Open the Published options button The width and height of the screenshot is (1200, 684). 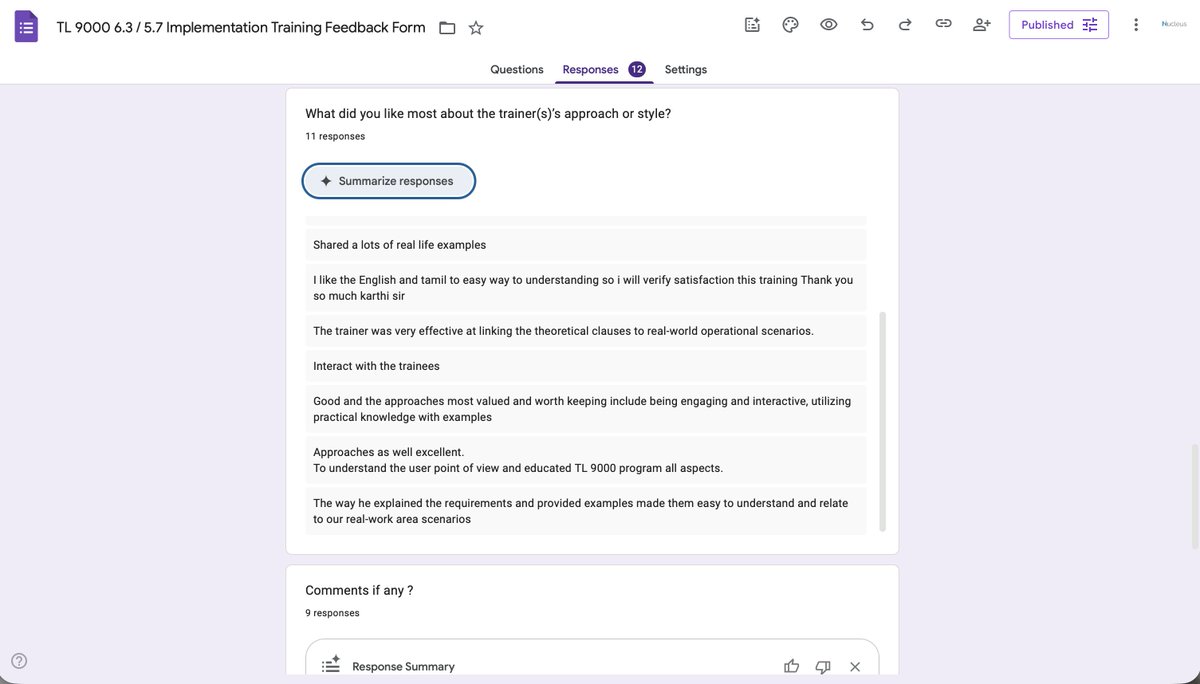(1059, 25)
